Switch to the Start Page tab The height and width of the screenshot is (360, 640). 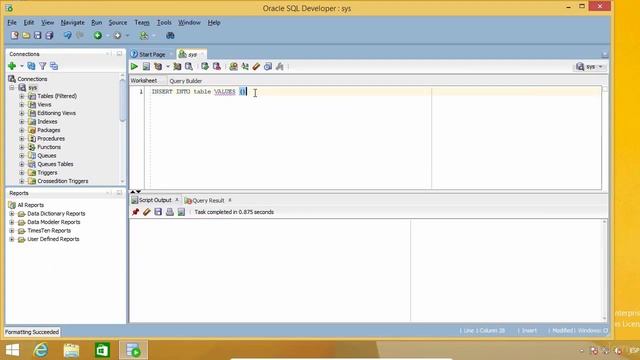coord(151,54)
